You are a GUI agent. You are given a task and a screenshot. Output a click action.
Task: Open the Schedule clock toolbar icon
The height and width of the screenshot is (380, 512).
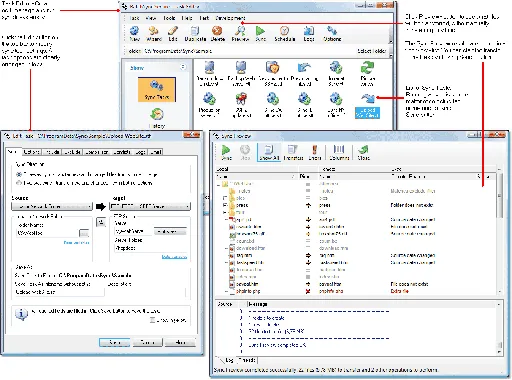pyautogui.click(x=284, y=34)
